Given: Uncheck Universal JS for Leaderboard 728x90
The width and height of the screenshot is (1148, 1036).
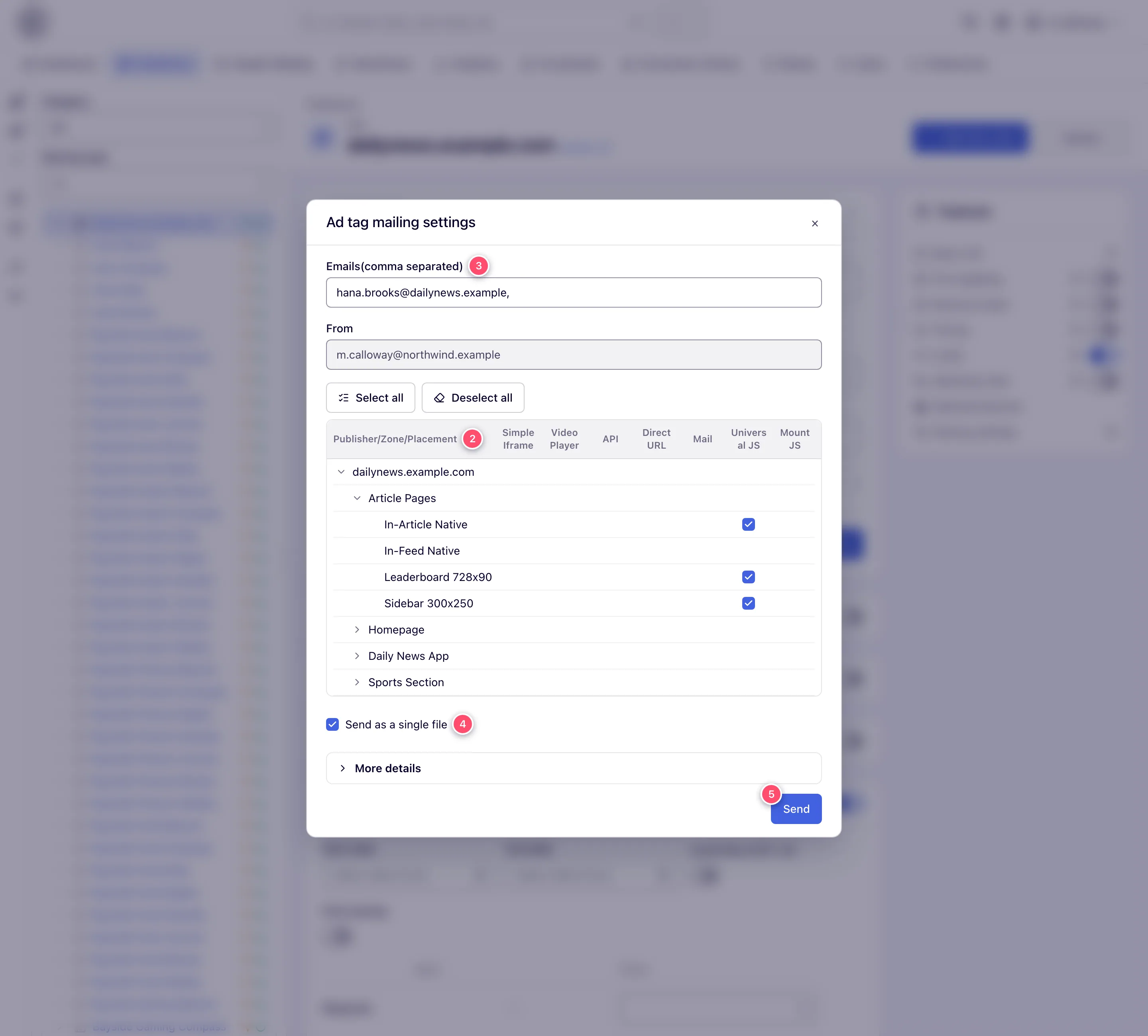Looking at the screenshot, I should tap(748, 577).
